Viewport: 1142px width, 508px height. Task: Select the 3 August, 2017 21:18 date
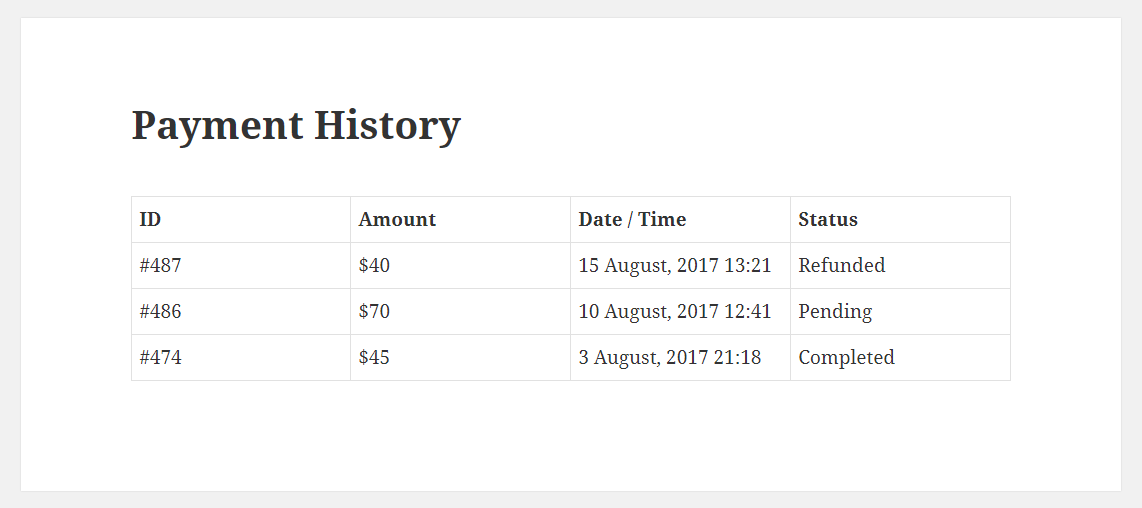point(670,357)
